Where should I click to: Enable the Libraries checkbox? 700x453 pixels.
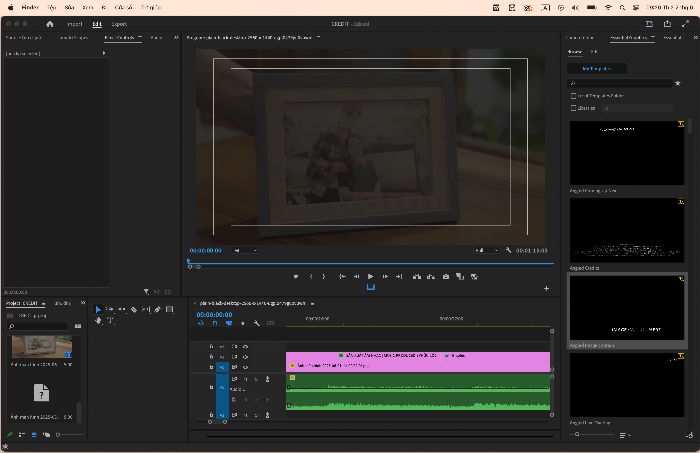click(573, 108)
